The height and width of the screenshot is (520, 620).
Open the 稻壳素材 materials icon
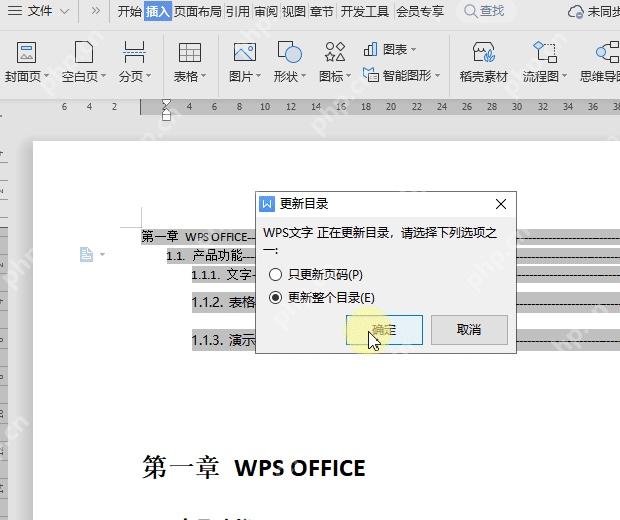coord(484,52)
